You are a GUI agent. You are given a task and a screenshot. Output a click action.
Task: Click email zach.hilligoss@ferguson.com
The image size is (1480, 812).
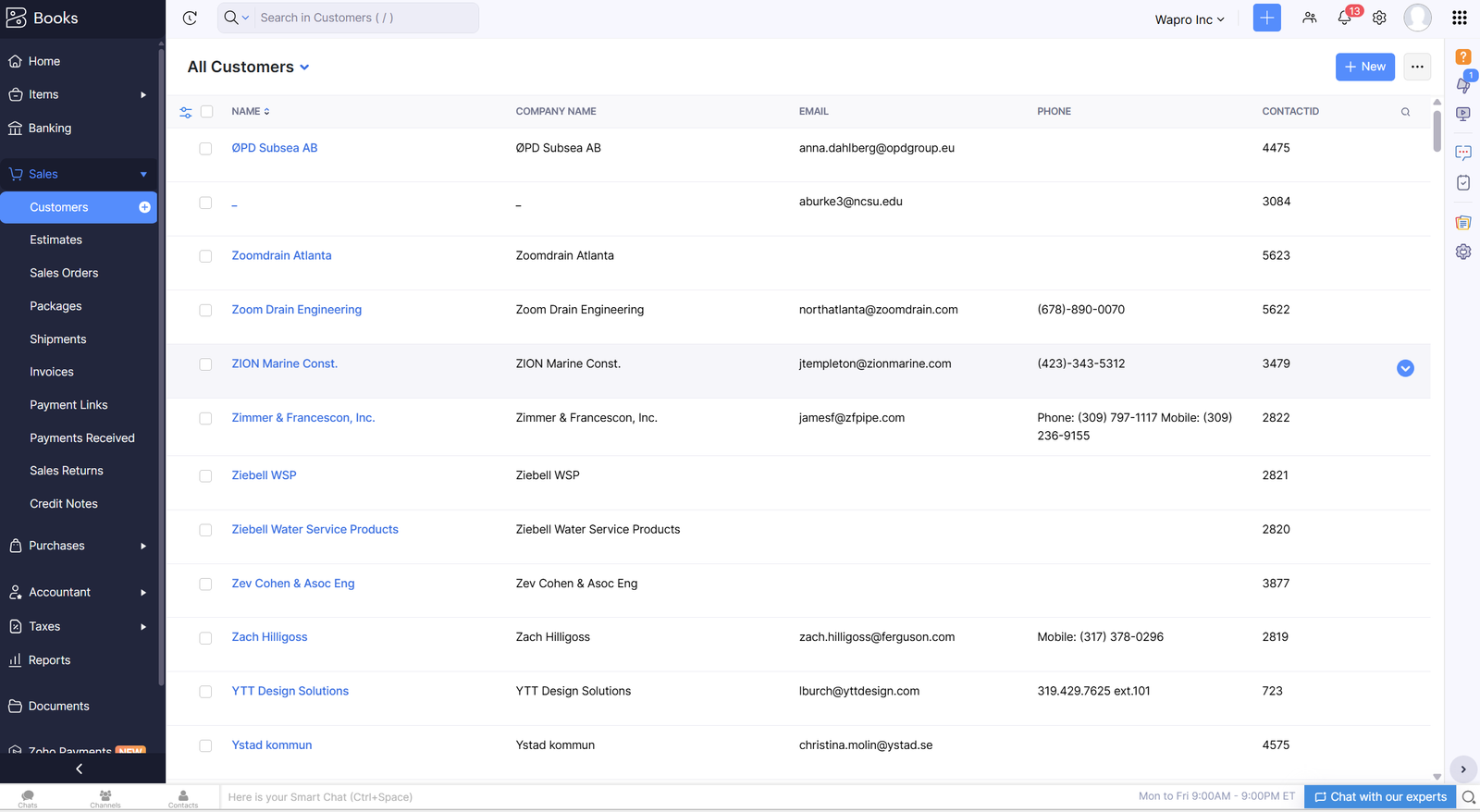(x=877, y=637)
